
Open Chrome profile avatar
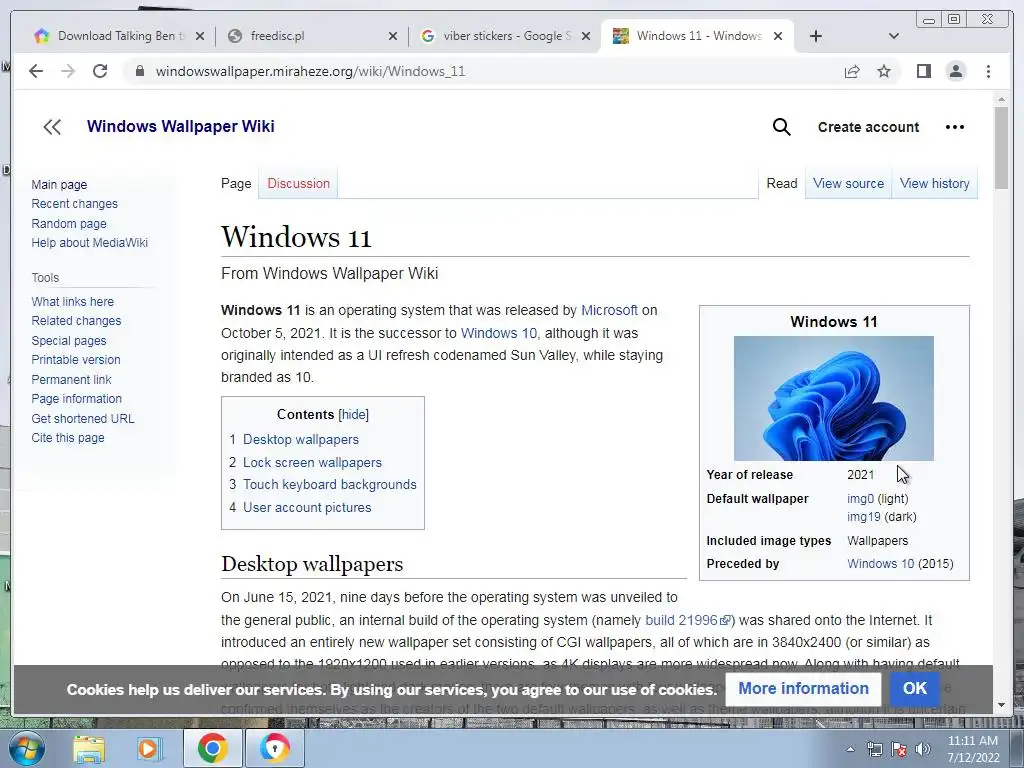click(x=956, y=71)
